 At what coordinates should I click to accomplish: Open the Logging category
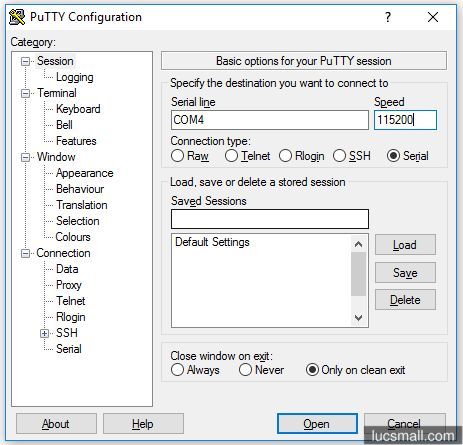pyautogui.click(x=75, y=77)
